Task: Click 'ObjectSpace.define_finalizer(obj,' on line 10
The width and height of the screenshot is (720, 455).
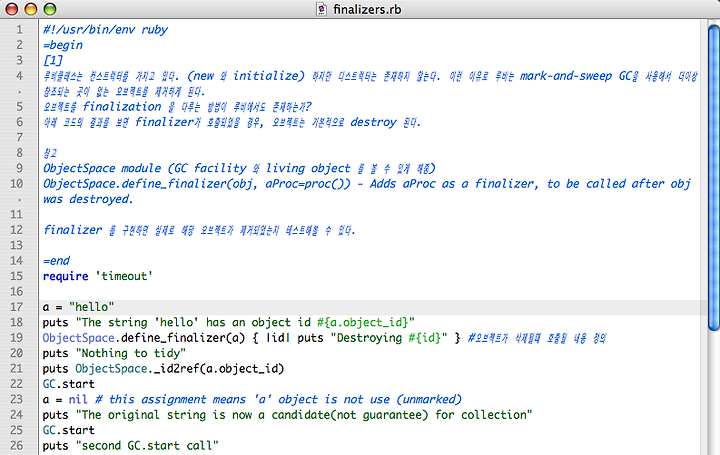Action: click(x=150, y=184)
